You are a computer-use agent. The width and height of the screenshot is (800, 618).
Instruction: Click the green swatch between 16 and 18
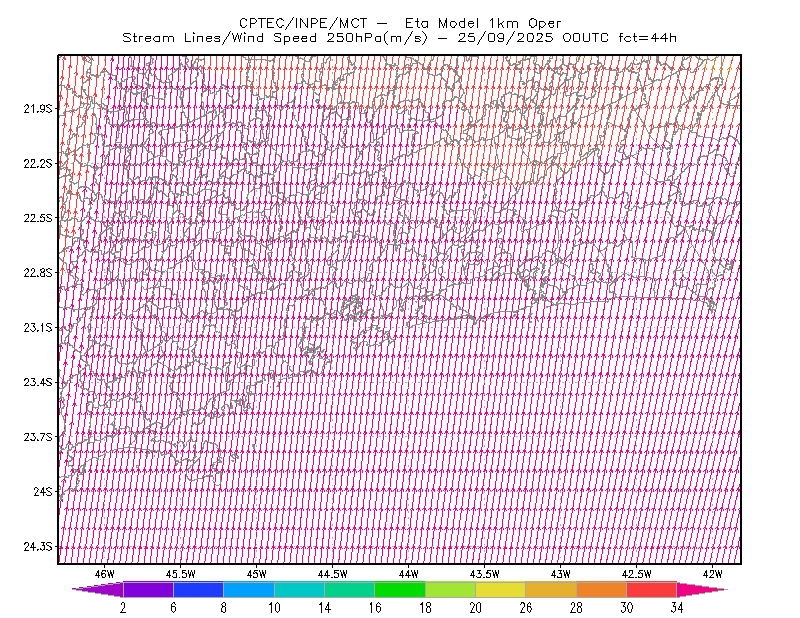[x=400, y=589]
